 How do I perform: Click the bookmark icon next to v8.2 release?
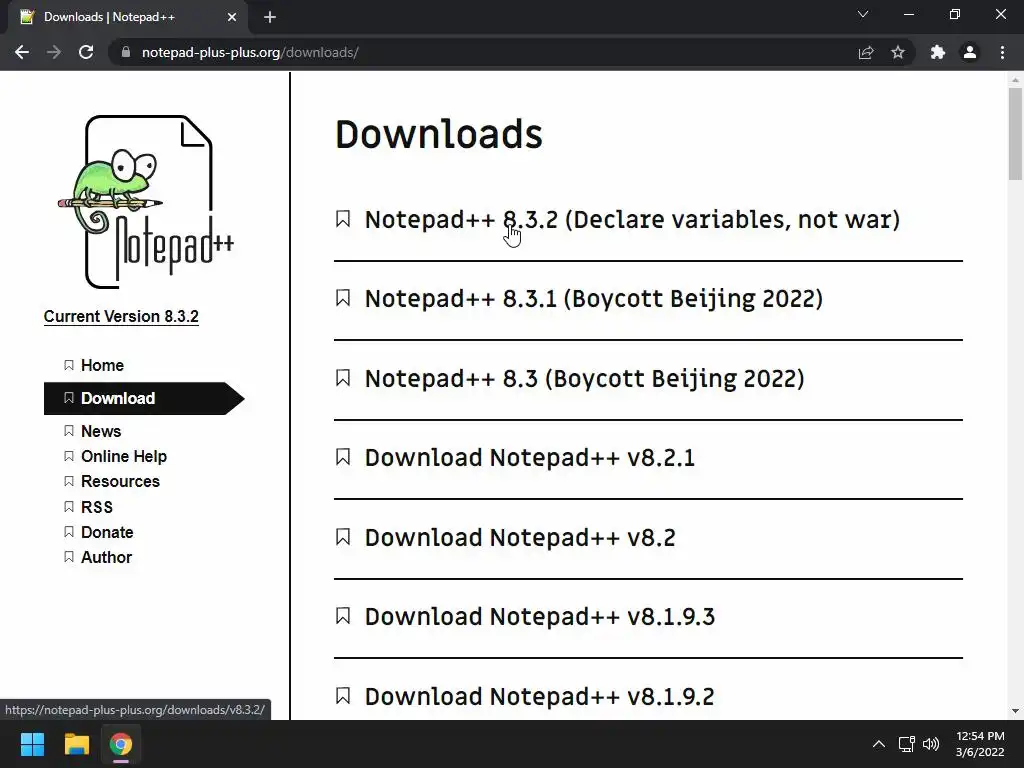[343, 537]
